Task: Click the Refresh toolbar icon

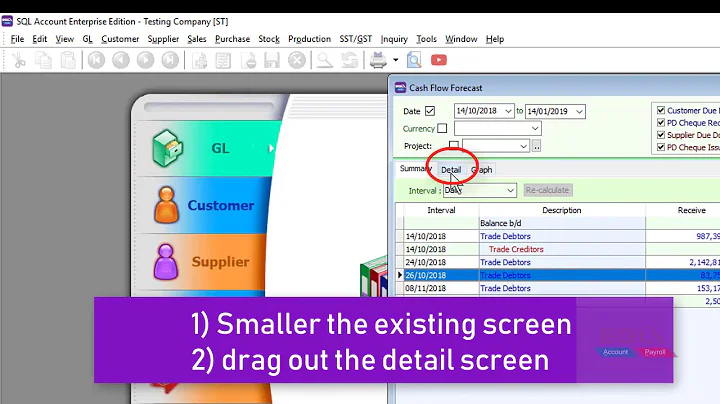Action: click(x=350, y=60)
